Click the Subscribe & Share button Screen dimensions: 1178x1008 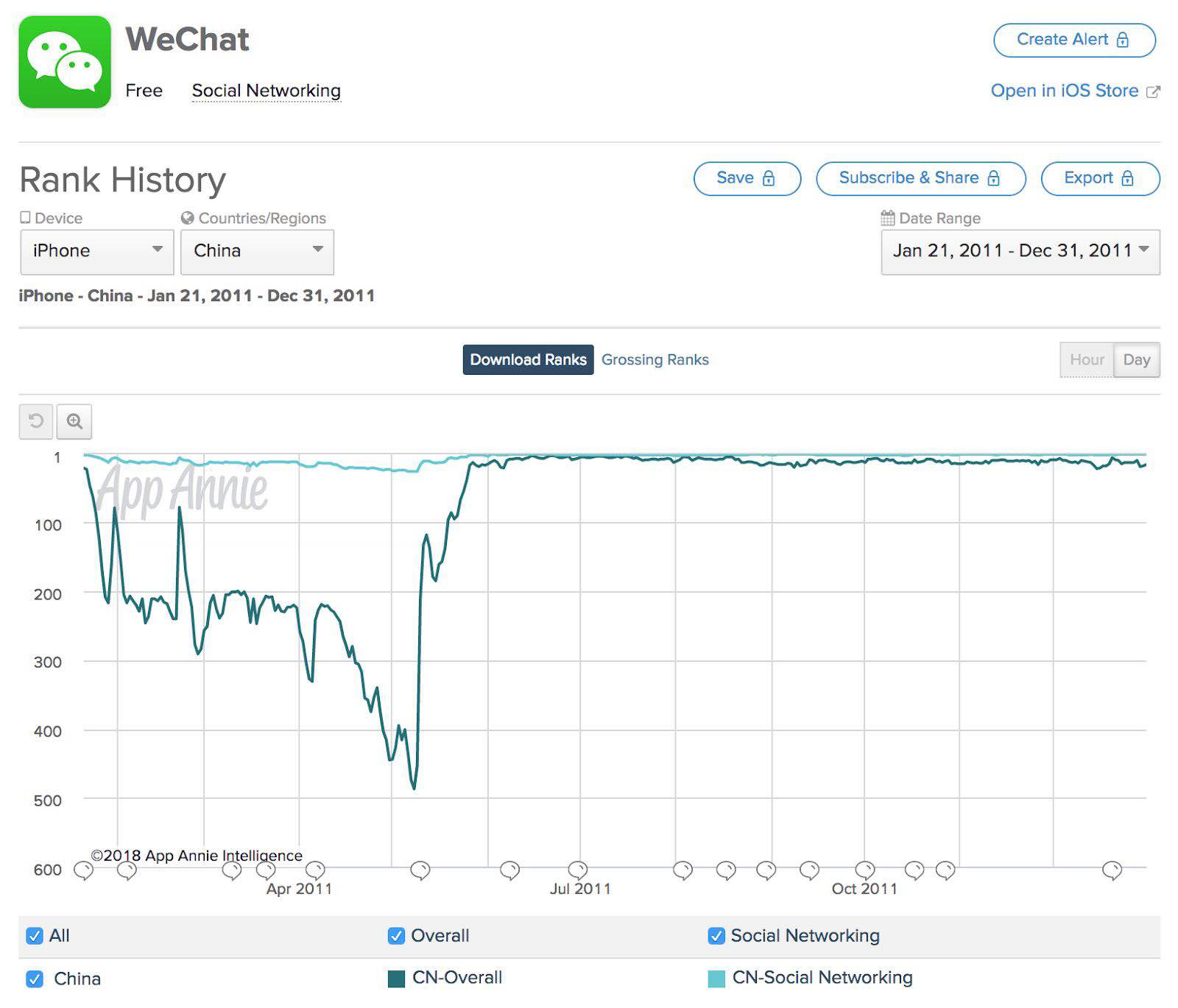click(920, 178)
